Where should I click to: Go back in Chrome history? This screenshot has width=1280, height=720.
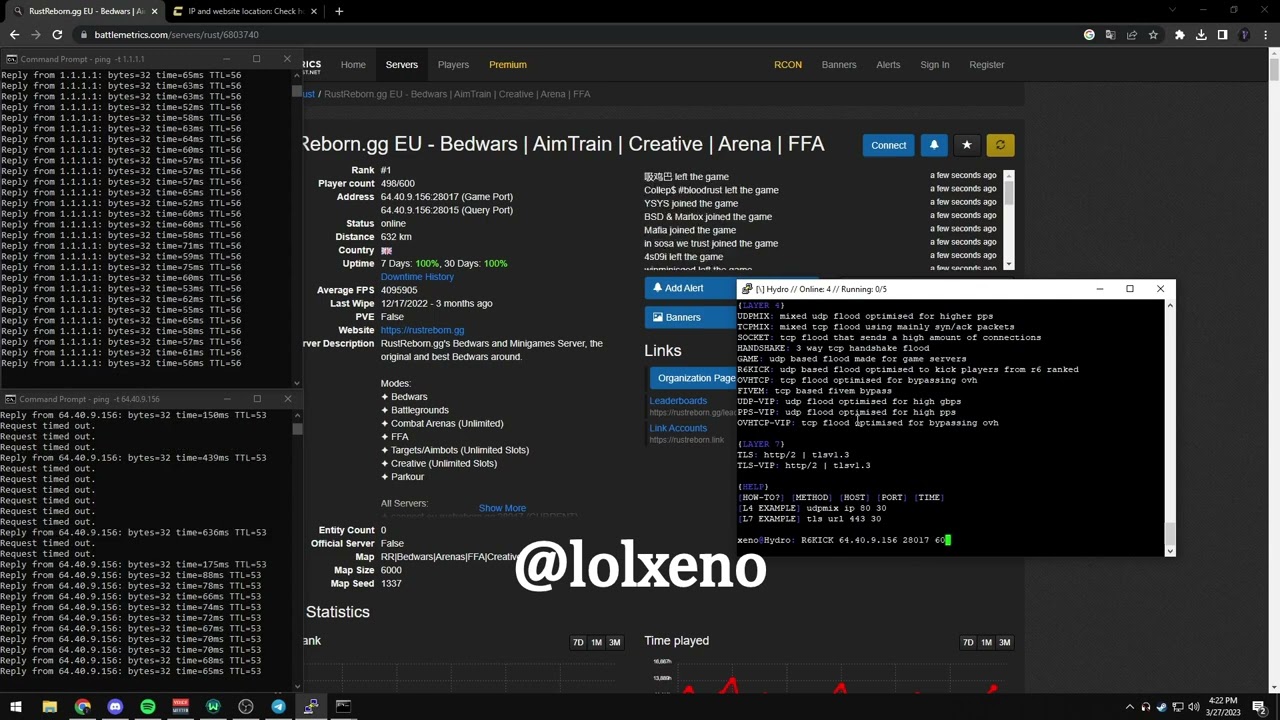[14, 35]
